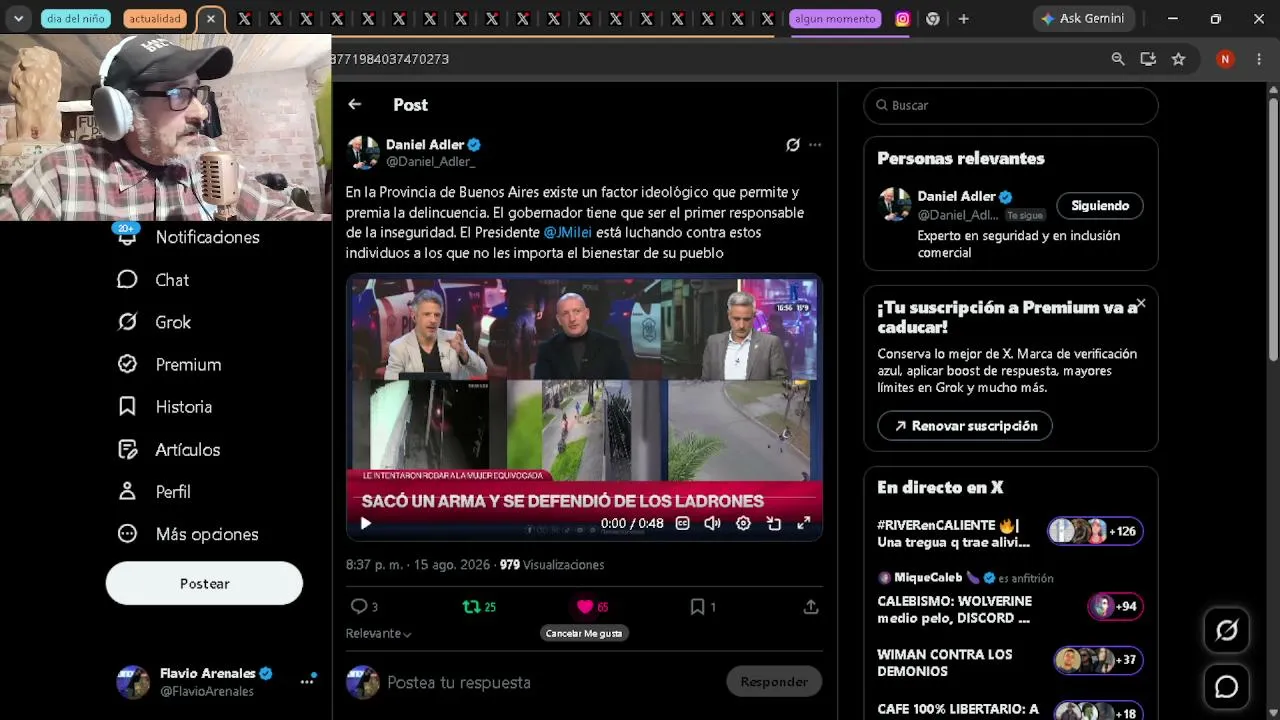Bookmark this page with star icon

coord(1179,59)
